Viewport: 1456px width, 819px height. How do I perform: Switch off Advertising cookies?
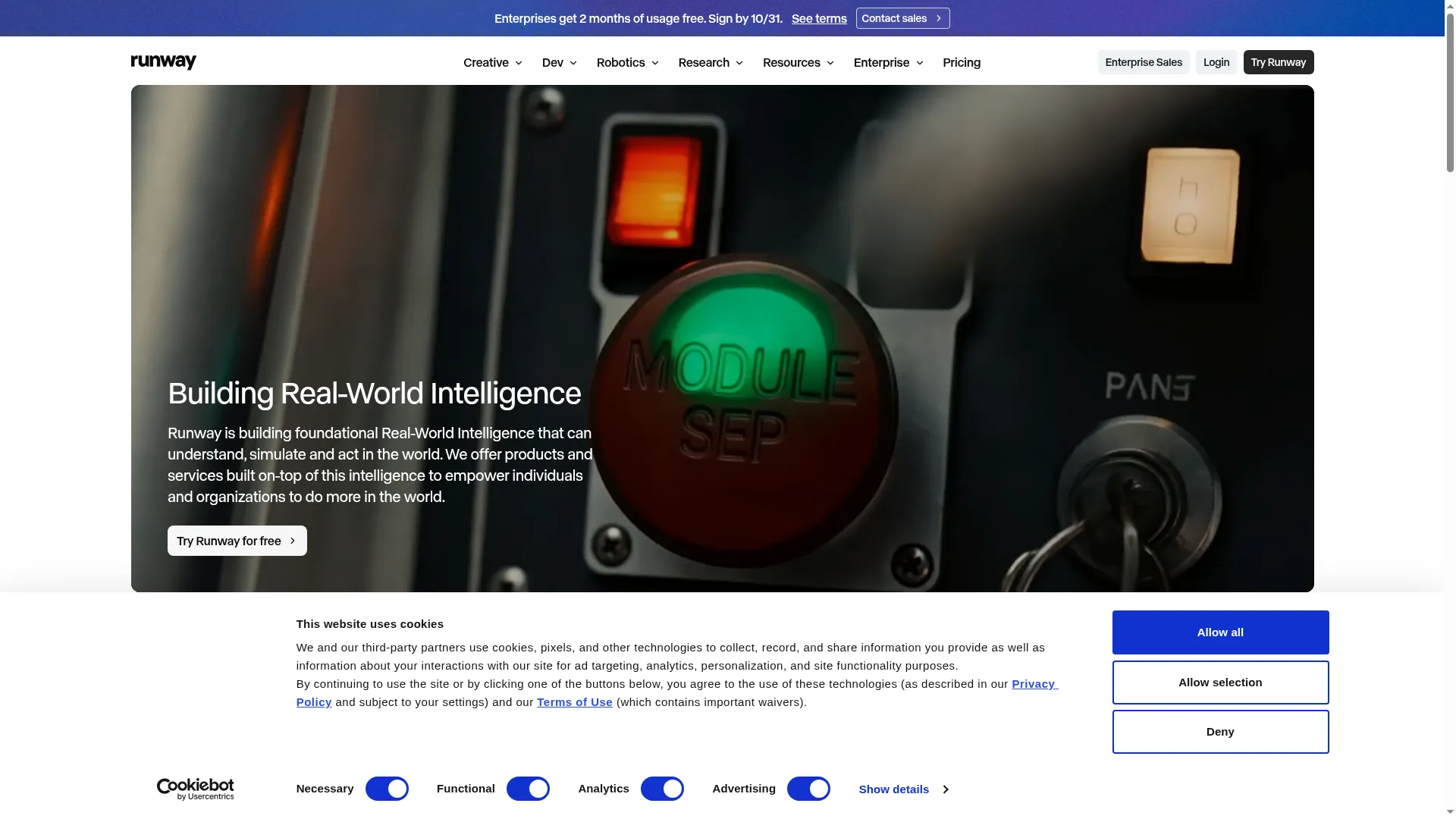(808, 789)
